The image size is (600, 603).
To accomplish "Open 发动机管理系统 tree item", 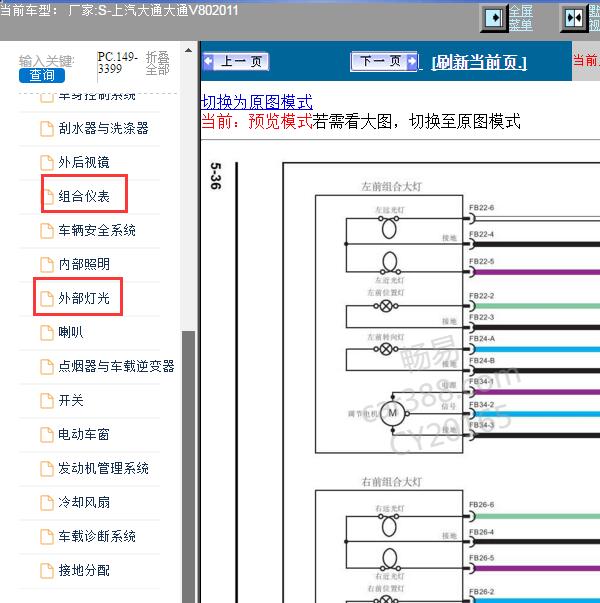I will (x=103, y=468).
